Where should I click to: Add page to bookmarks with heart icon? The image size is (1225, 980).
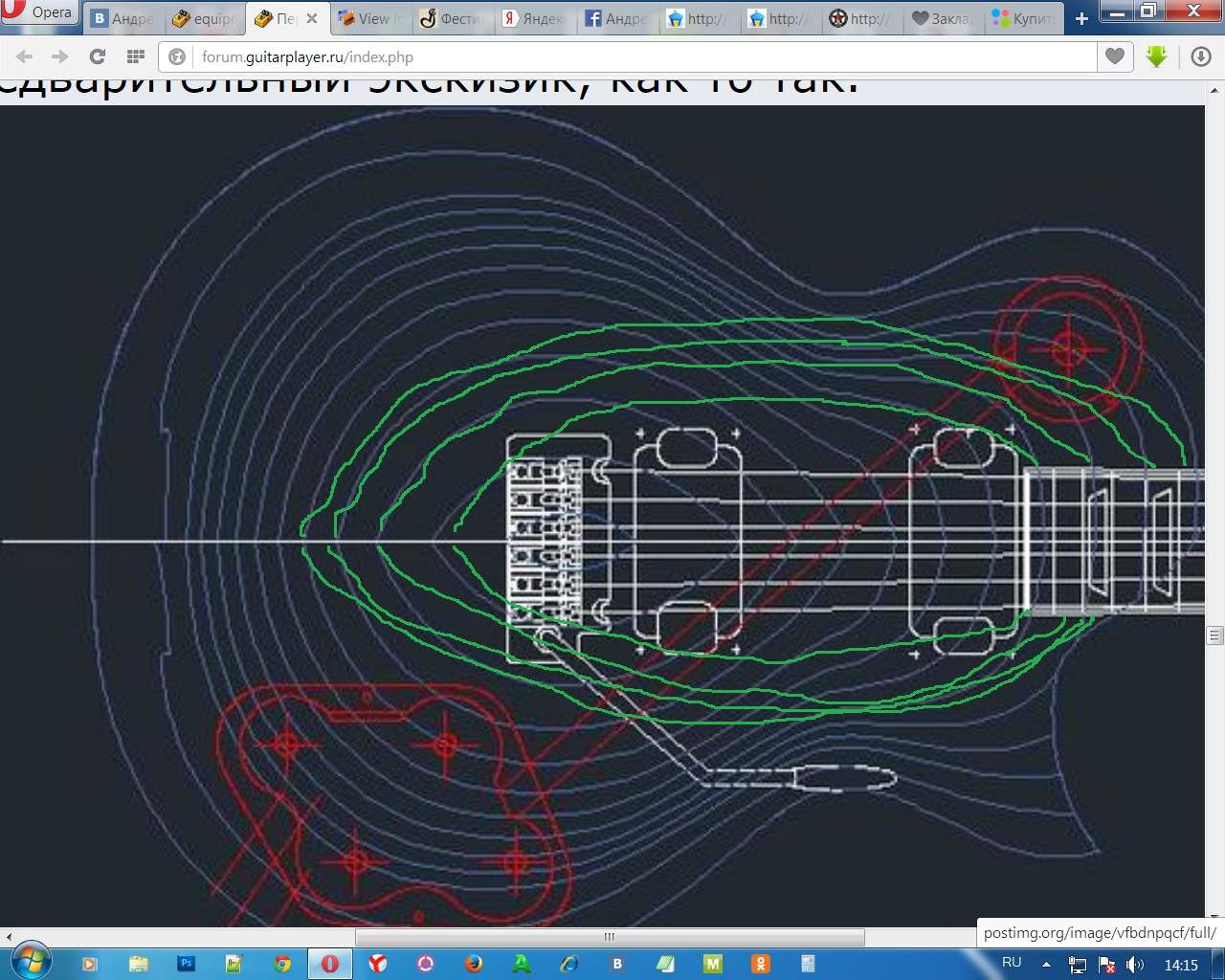point(1114,56)
